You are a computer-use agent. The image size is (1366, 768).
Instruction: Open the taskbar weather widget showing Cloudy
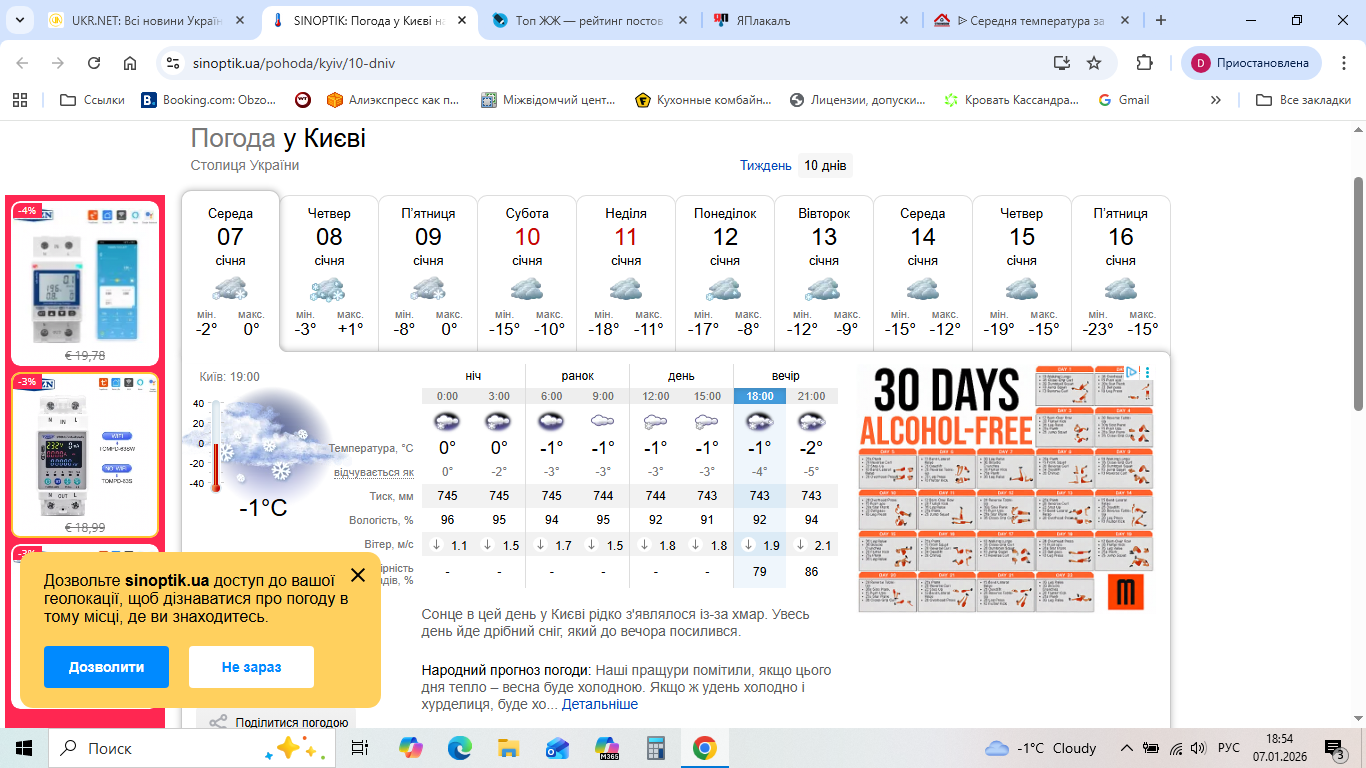[x=1040, y=748]
